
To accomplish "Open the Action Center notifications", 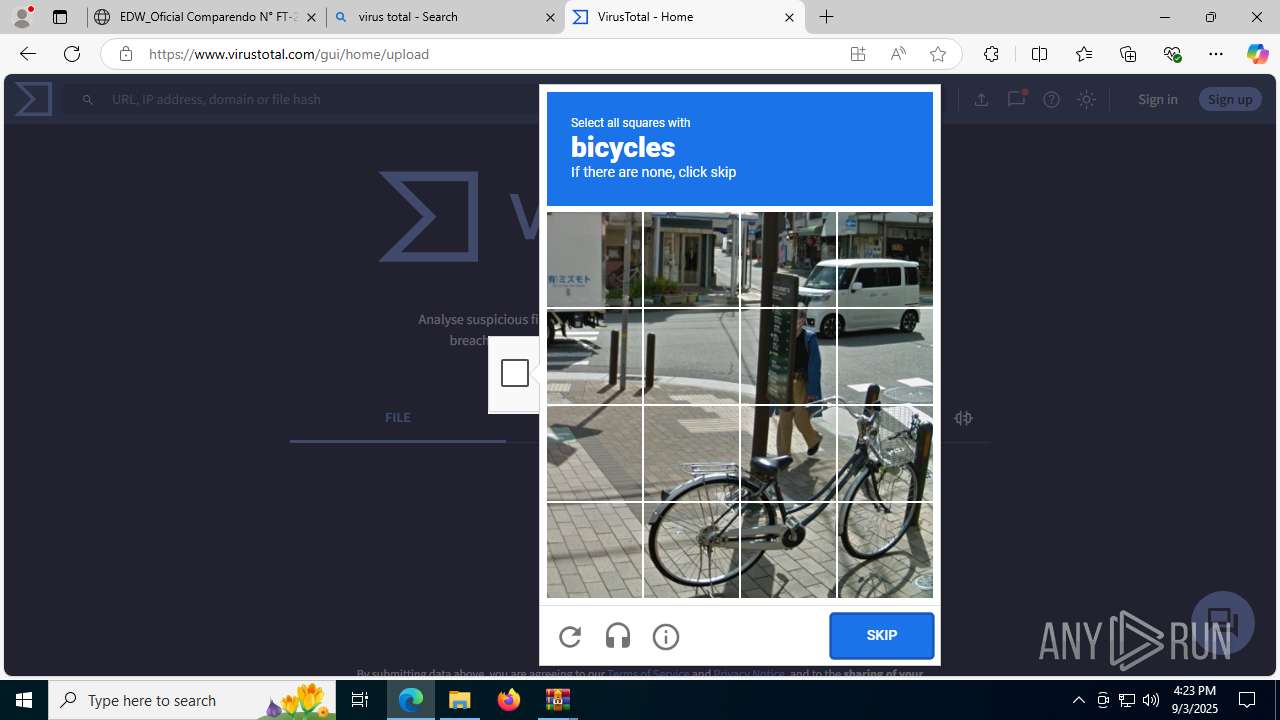I will tap(1247, 700).
